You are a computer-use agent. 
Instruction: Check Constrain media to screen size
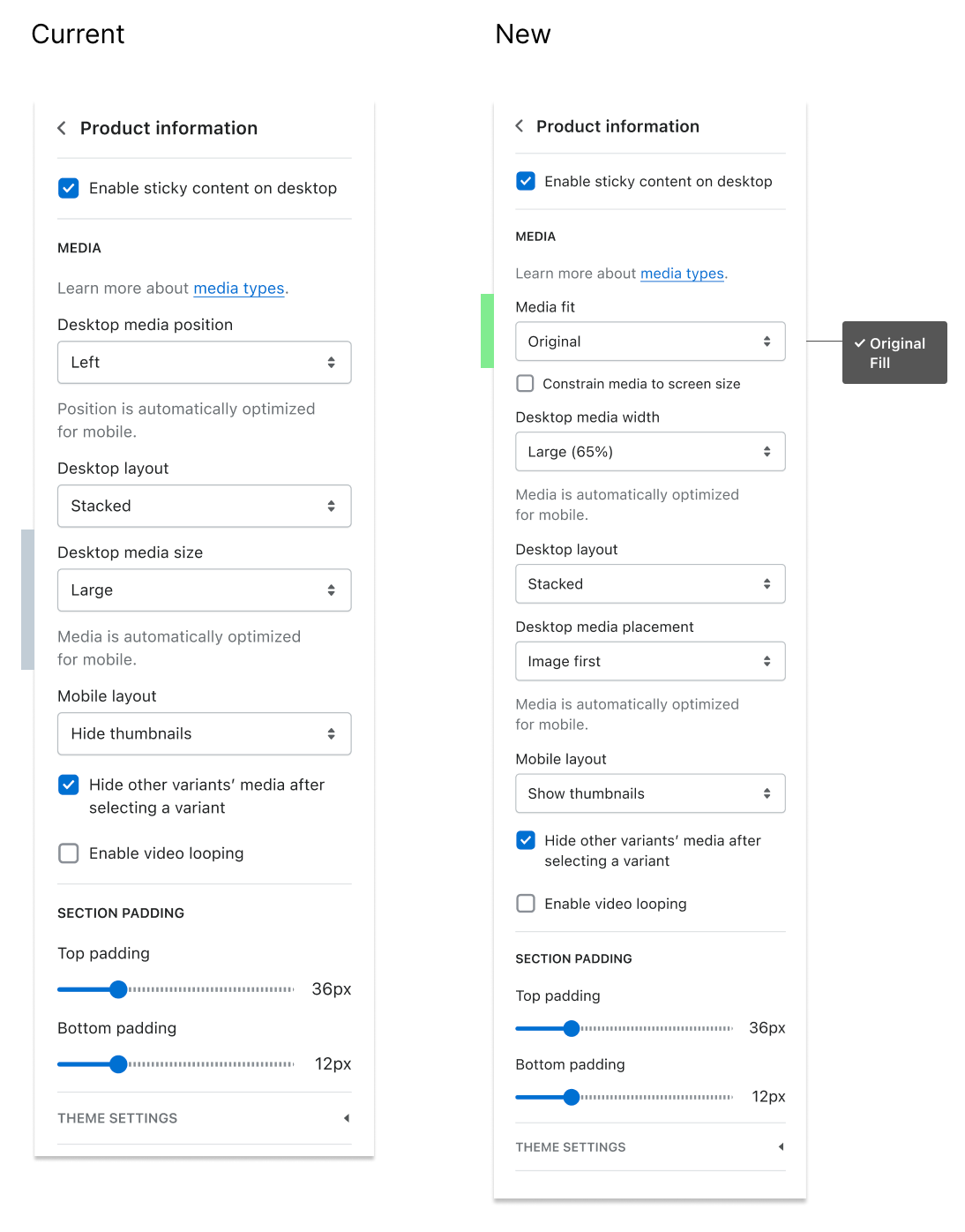click(x=525, y=383)
